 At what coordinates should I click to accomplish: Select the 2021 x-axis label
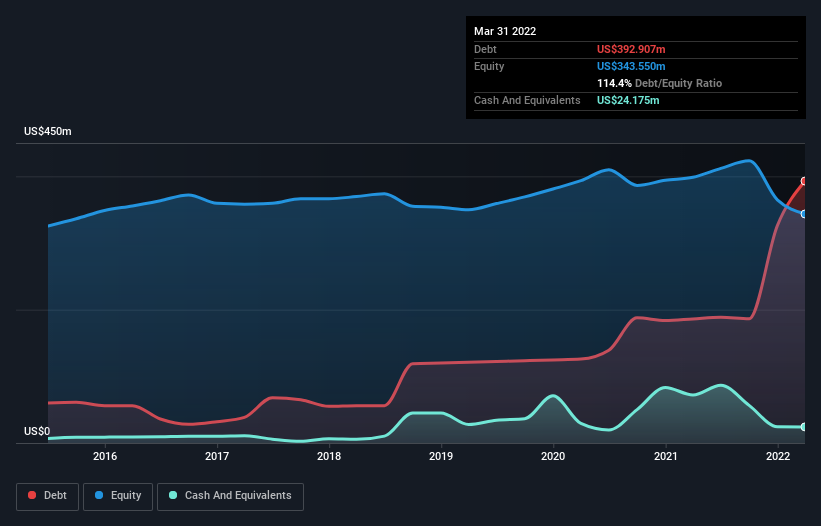coord(665,456)
